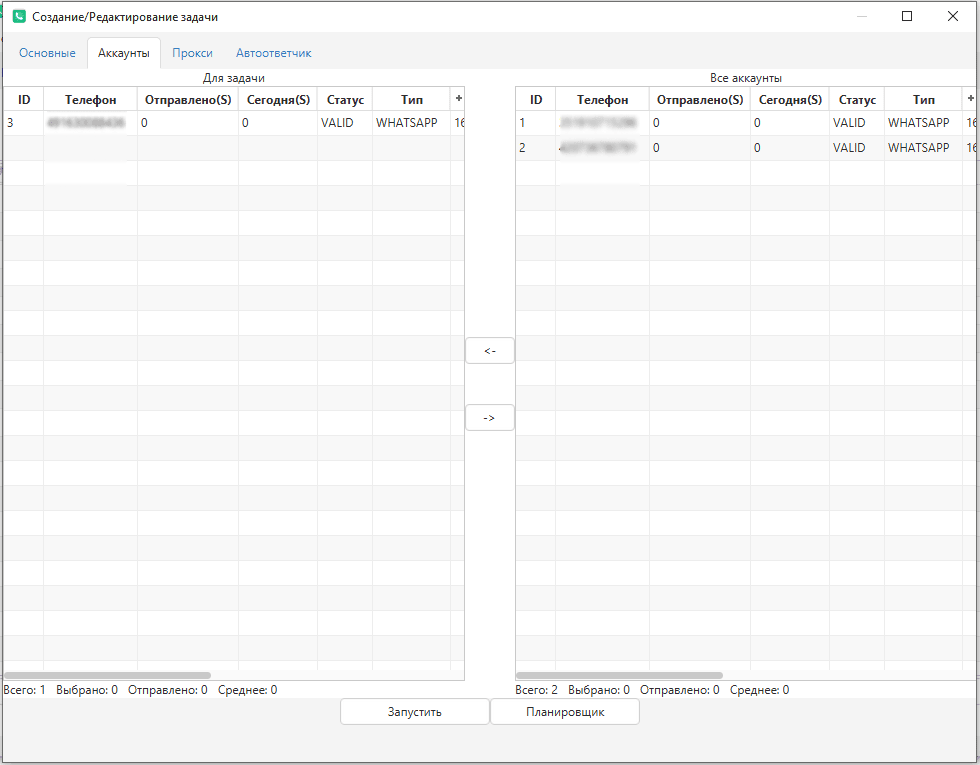Click the app logo icon in title bar
The height and width of the screenshot is (765, 980).
click(19, 17)
